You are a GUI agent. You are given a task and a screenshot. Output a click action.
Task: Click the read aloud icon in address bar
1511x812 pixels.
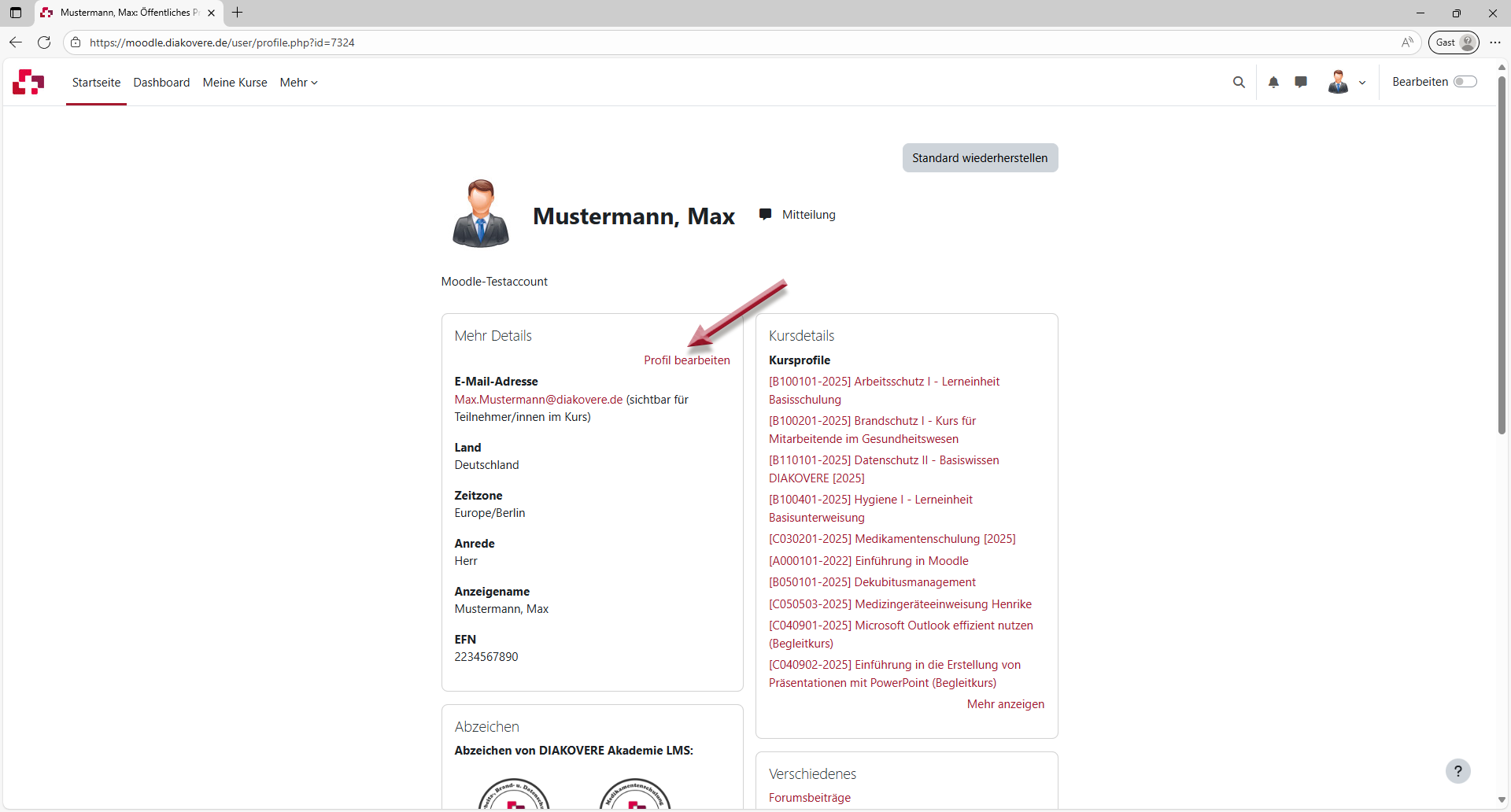pyautogui.click(x=1407, y=42)
